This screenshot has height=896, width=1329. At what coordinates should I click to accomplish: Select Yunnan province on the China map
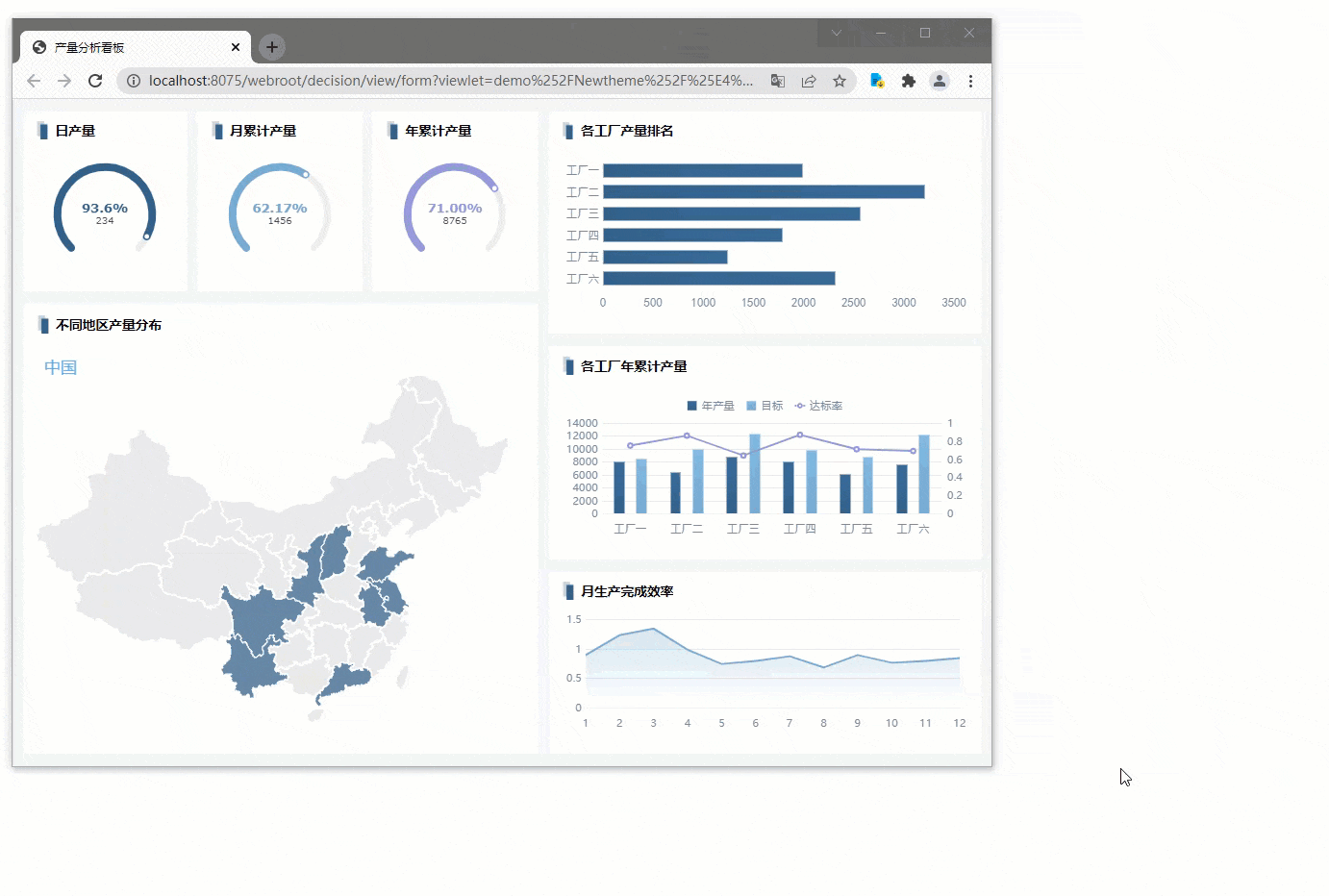(252, 667)
